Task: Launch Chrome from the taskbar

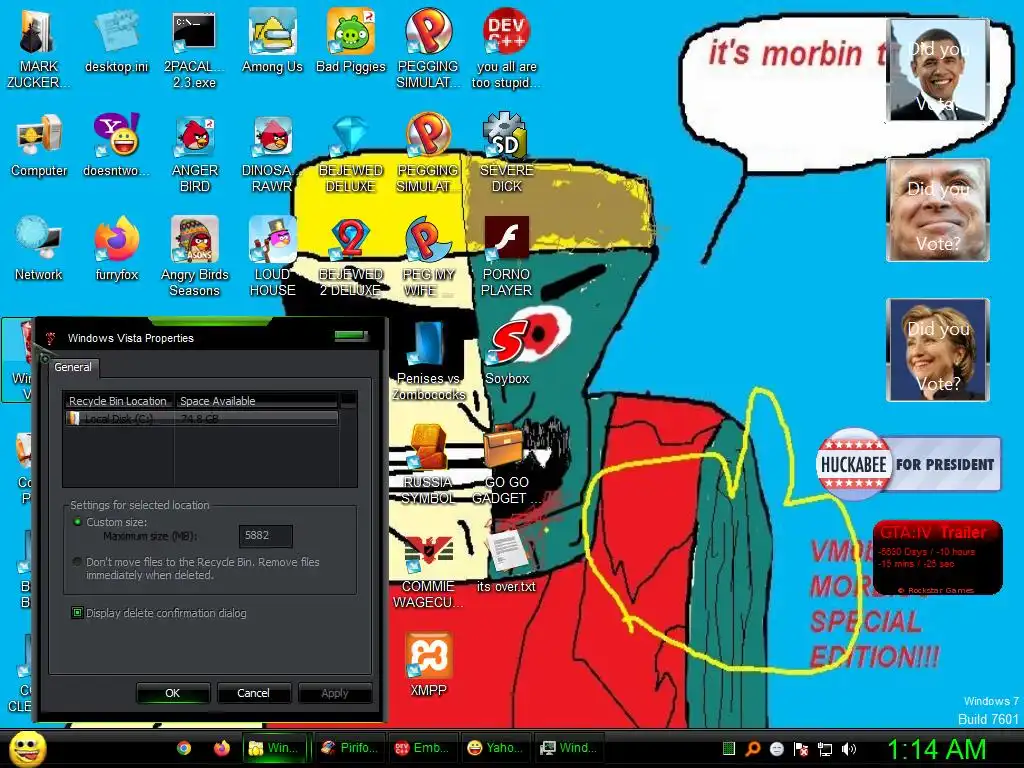Action: point(184,748)
